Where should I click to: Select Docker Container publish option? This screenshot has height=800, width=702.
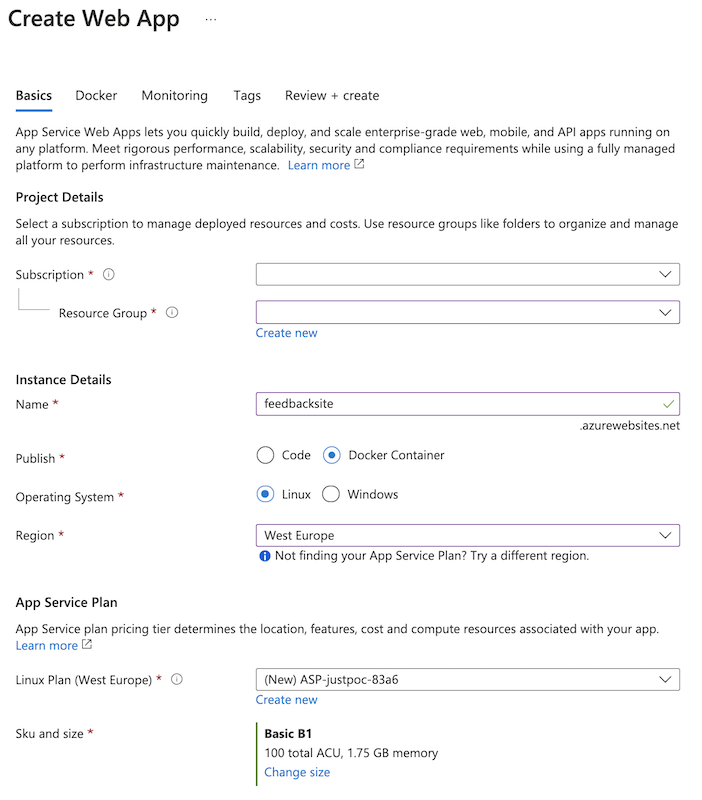[x=332, y=455]
